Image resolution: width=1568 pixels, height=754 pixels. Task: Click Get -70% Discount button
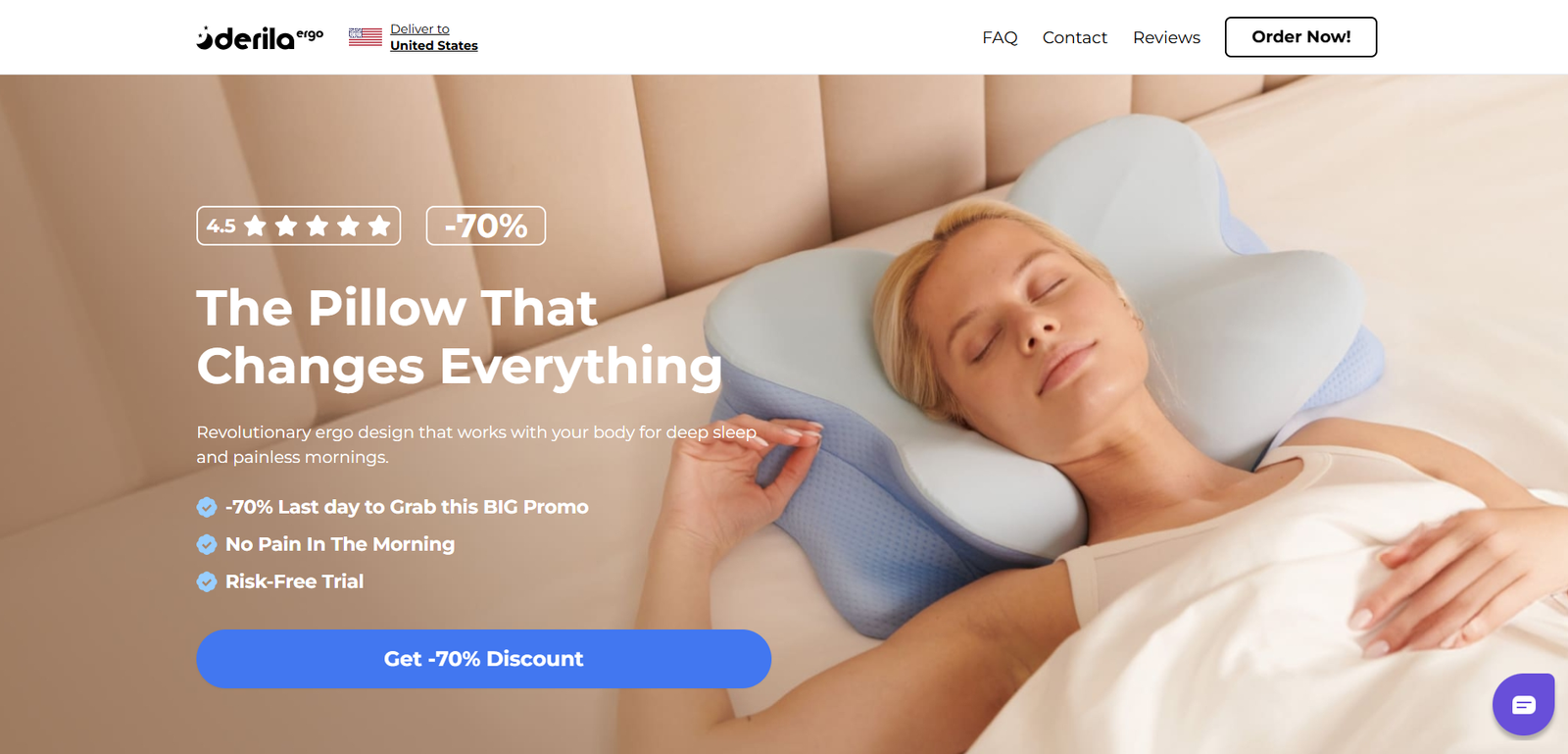(484, 659)
